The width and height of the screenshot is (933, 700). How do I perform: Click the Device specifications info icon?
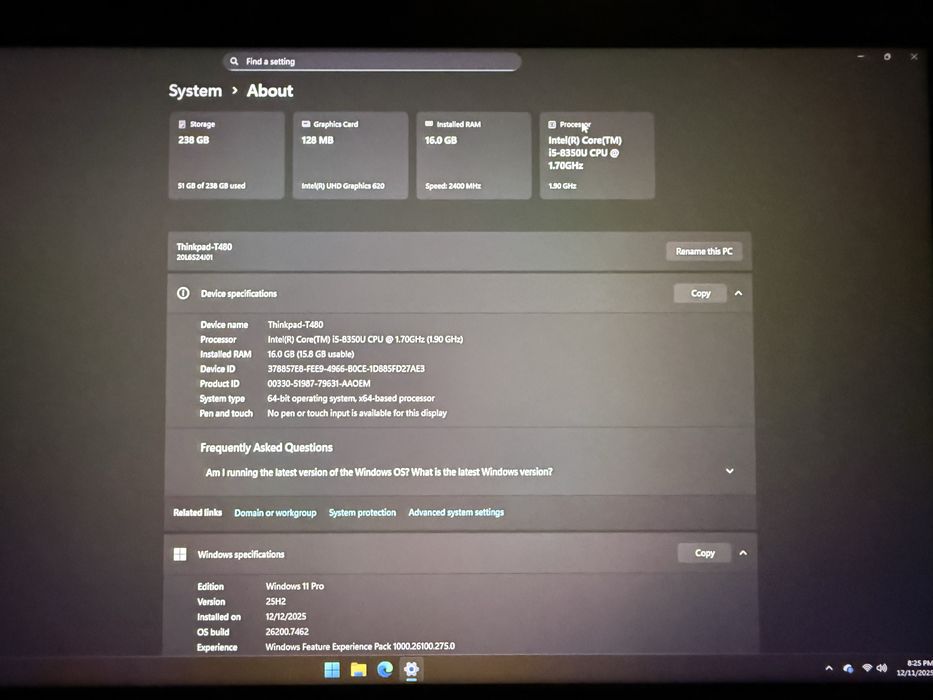click(183, 293)
